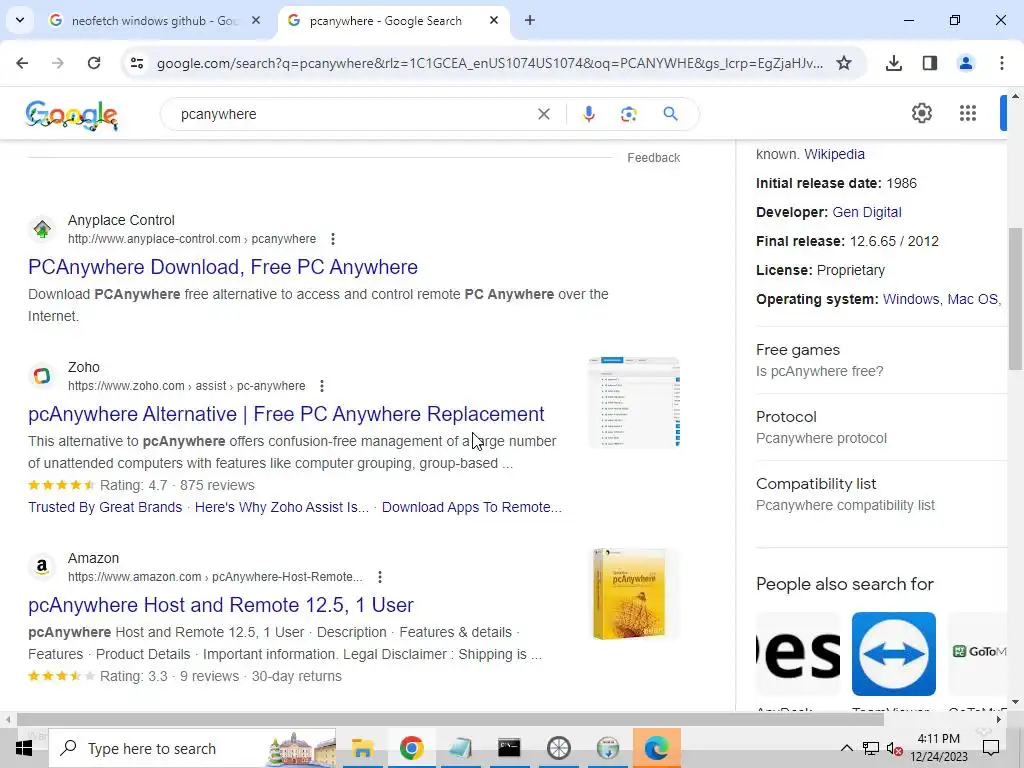1024x768 pixels.
Task: Click the address bar URL
Action: pos(490,63)
